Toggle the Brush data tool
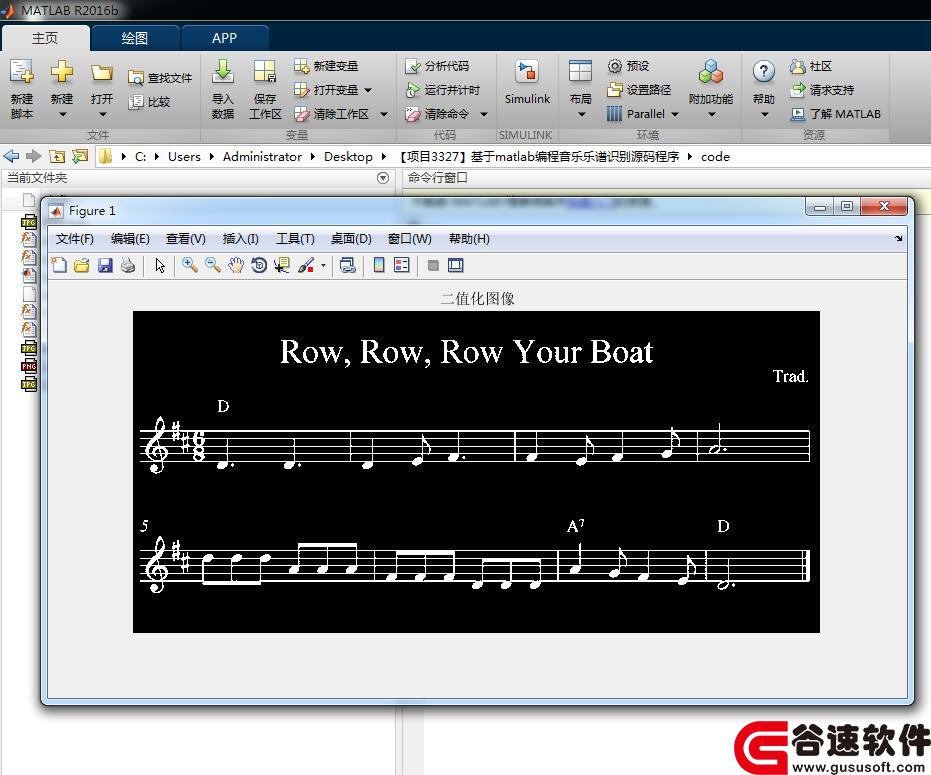This screenshot has height=775, width=931. coord(306,265)
